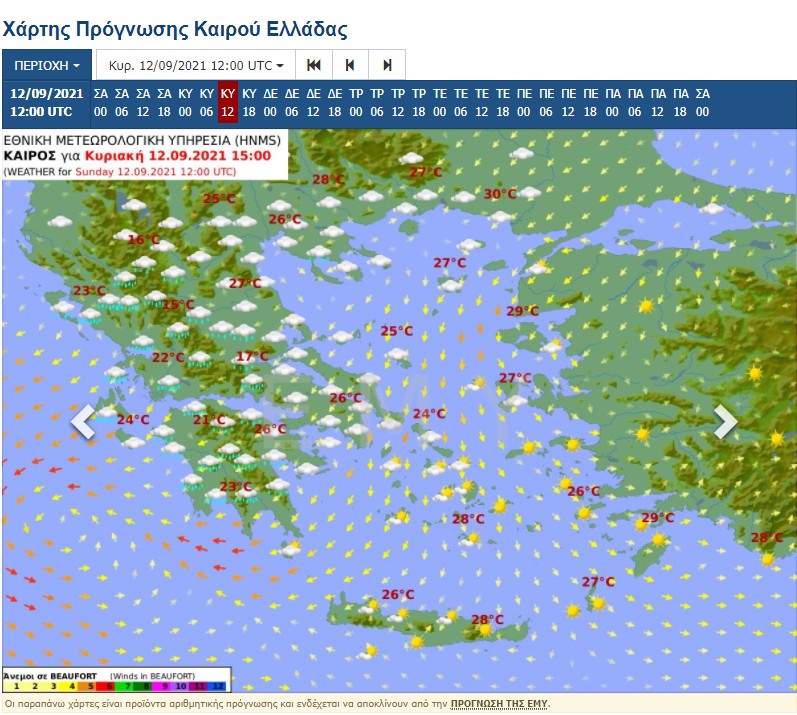The image size is (797, 715).
Task: Select ΚΥ 18 in the timeline
Action: pos(249,102)
